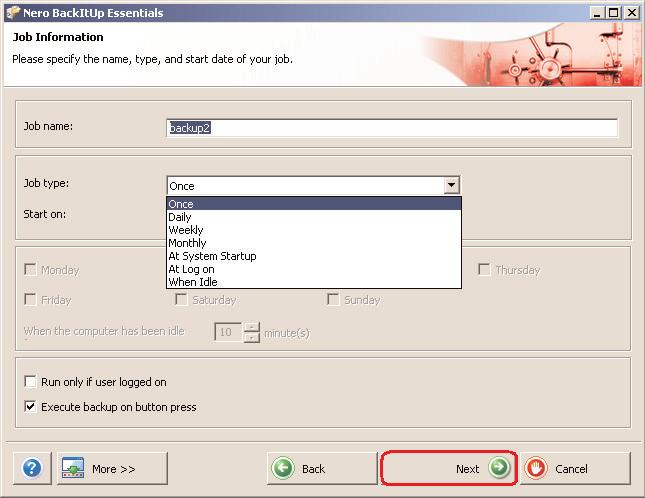The height and width of the screenshot is (498, 645).
Task: Choose Weekly job type
Action: 314,230
